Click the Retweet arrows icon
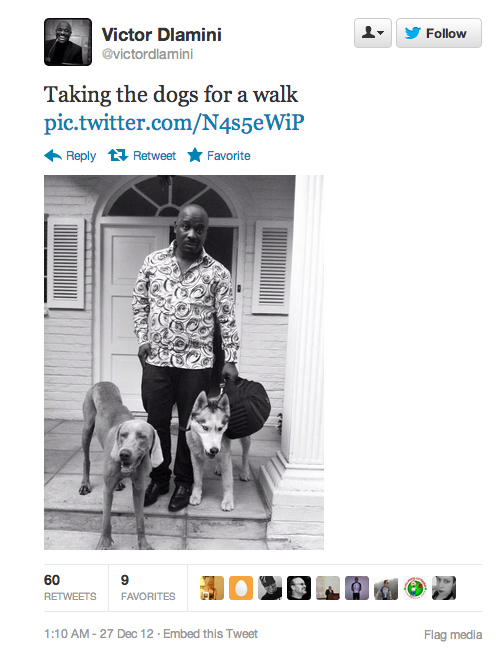Viewport: 496px width, 655px height. point(118,155)
